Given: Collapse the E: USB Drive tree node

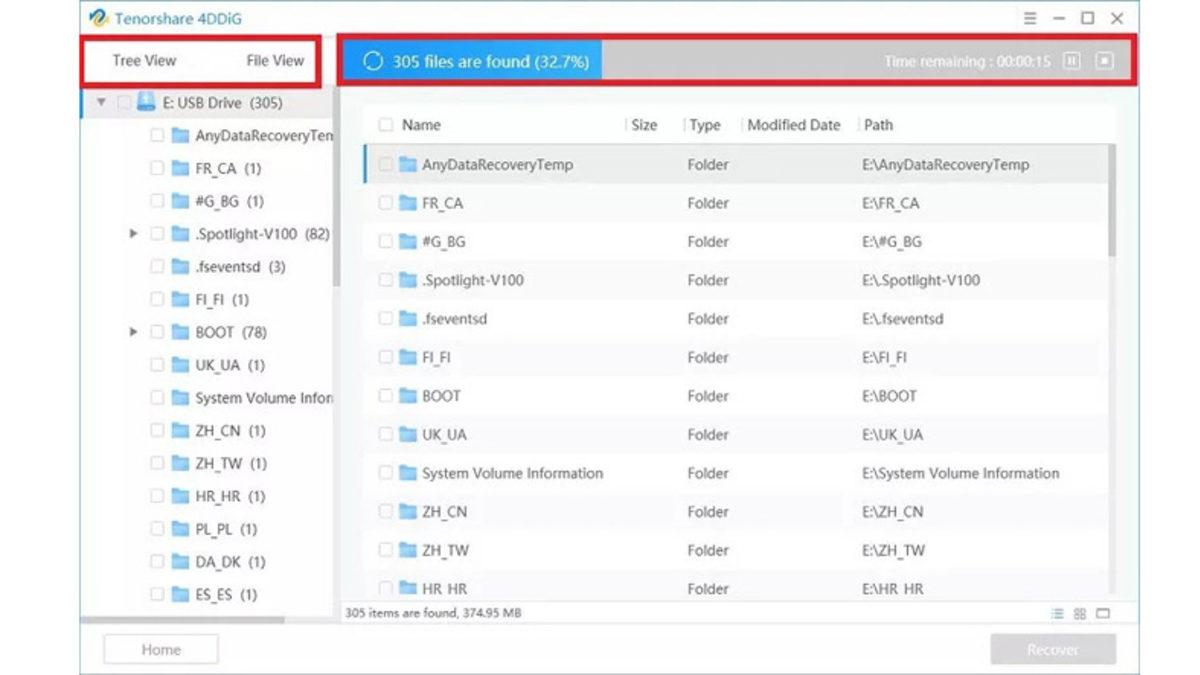Looking at the screenshot, I should tap(101, 102).
